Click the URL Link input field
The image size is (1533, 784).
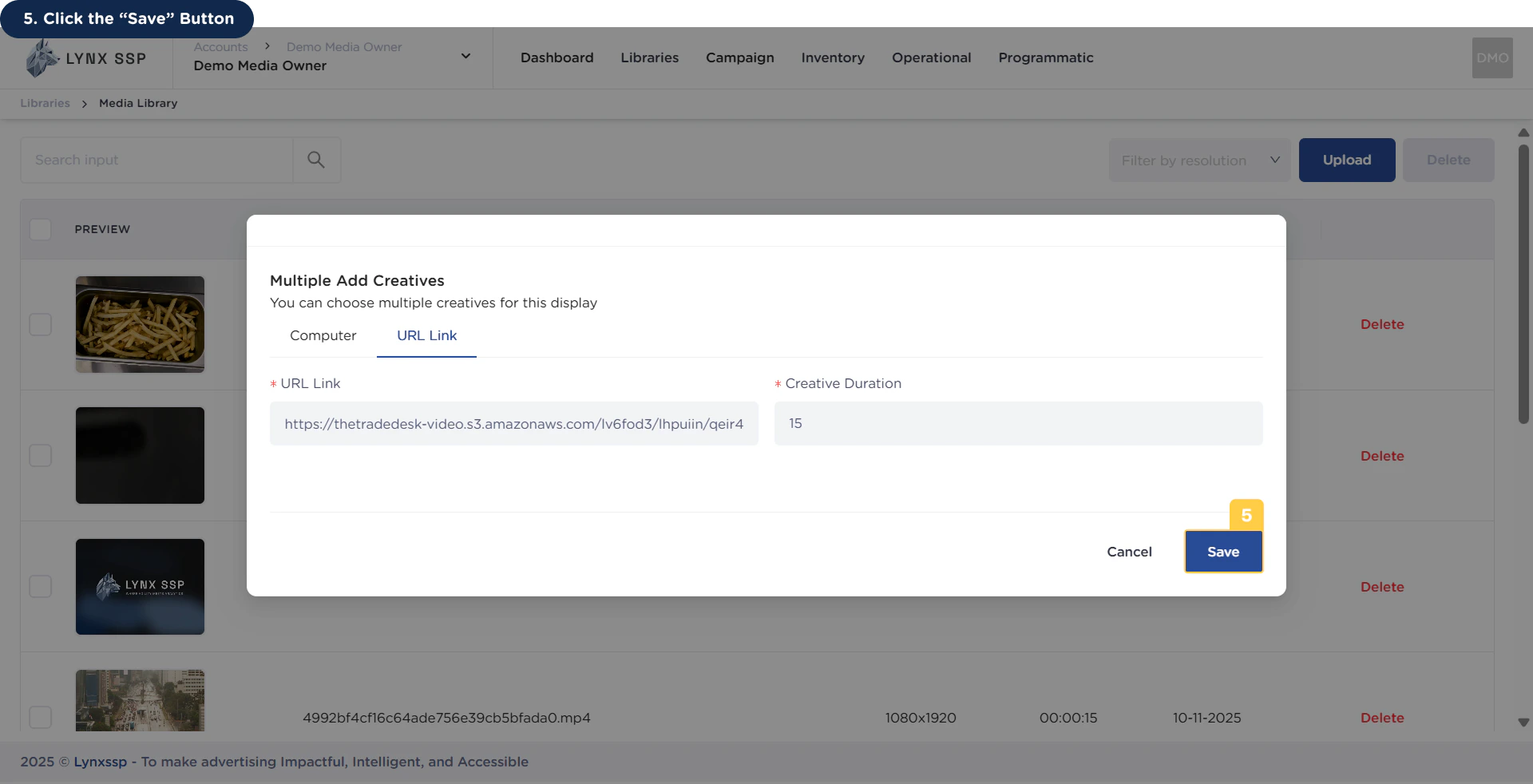(x=514, y=423)
